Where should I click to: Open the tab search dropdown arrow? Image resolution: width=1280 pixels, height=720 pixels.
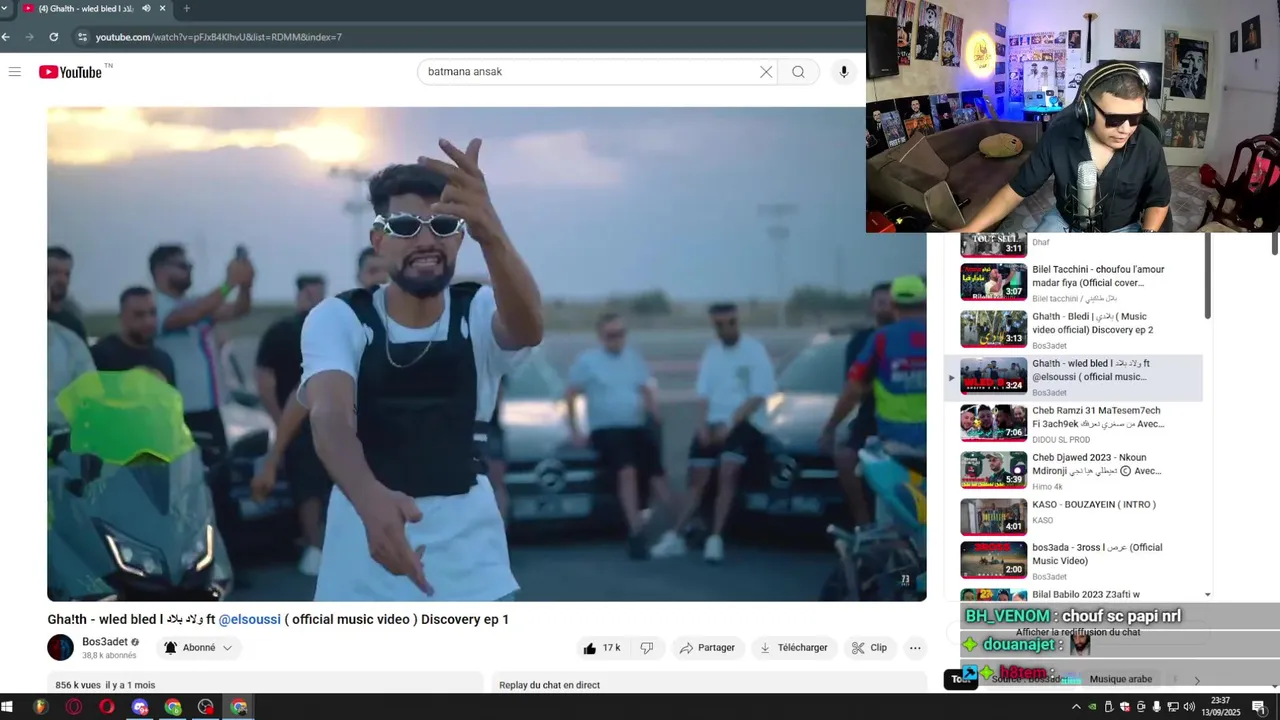pyautogui.click(x=4, y=8)
